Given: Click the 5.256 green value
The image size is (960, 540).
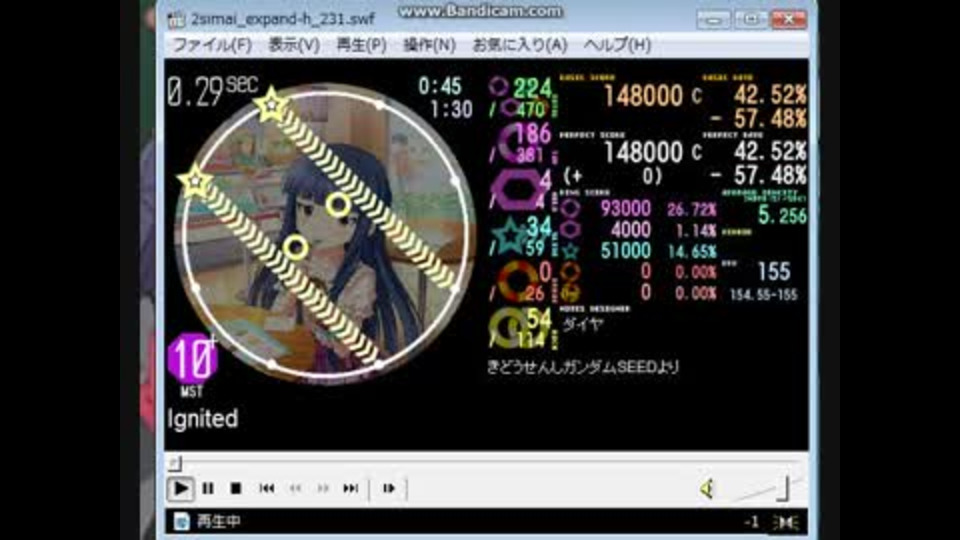Looking at the screenshot, I should [782, 216].
